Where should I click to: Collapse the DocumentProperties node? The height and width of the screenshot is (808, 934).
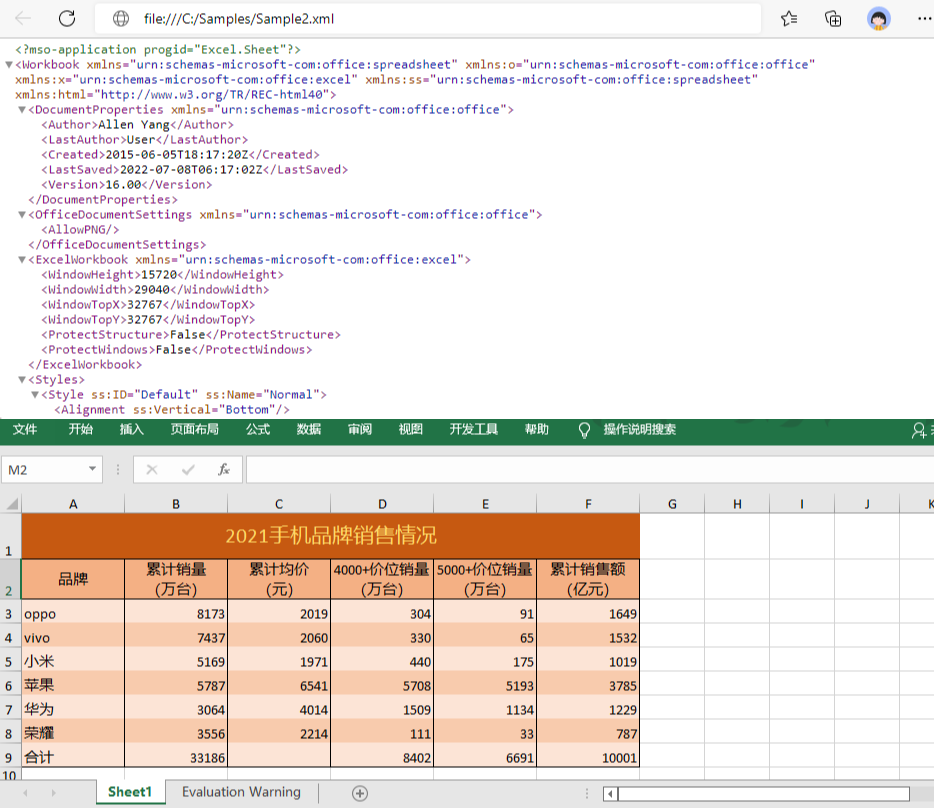pyautogui.click(x=22, y=110)
